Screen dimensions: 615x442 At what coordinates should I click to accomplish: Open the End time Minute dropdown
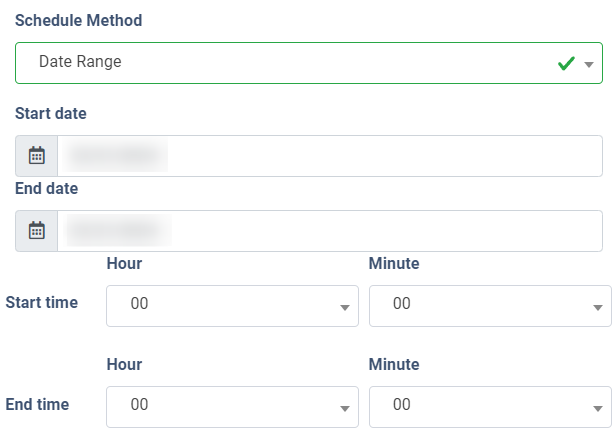(x=489, y=406)
